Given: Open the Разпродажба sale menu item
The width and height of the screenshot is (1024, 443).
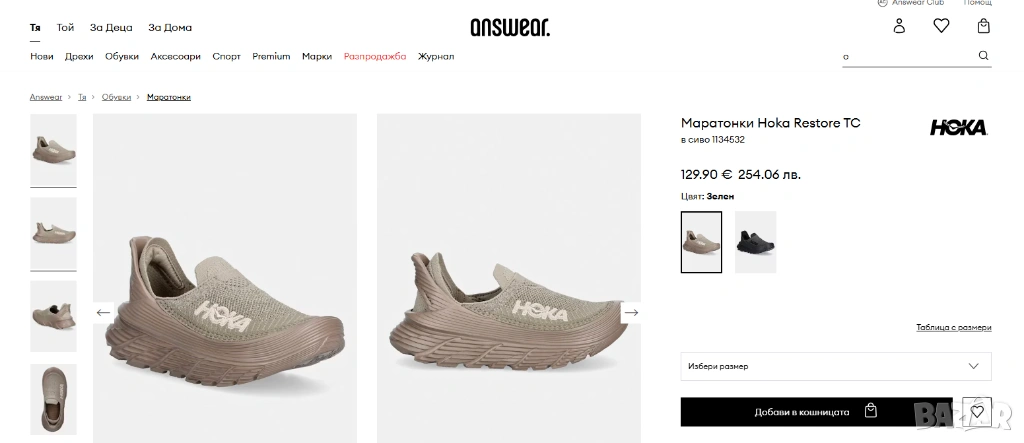Looking at the screenshot, I should tap(375, 56).
